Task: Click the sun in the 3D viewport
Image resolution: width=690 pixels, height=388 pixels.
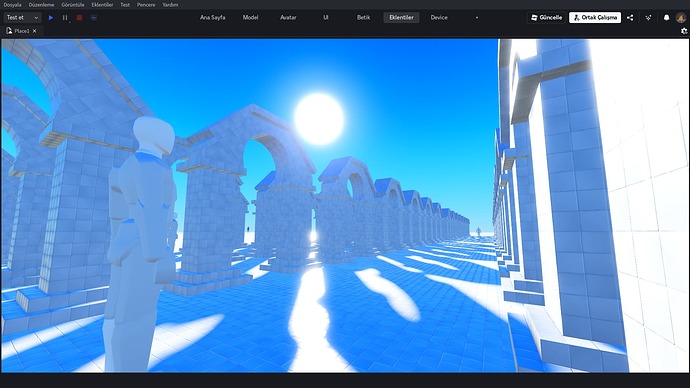Action: coord(319,119)
